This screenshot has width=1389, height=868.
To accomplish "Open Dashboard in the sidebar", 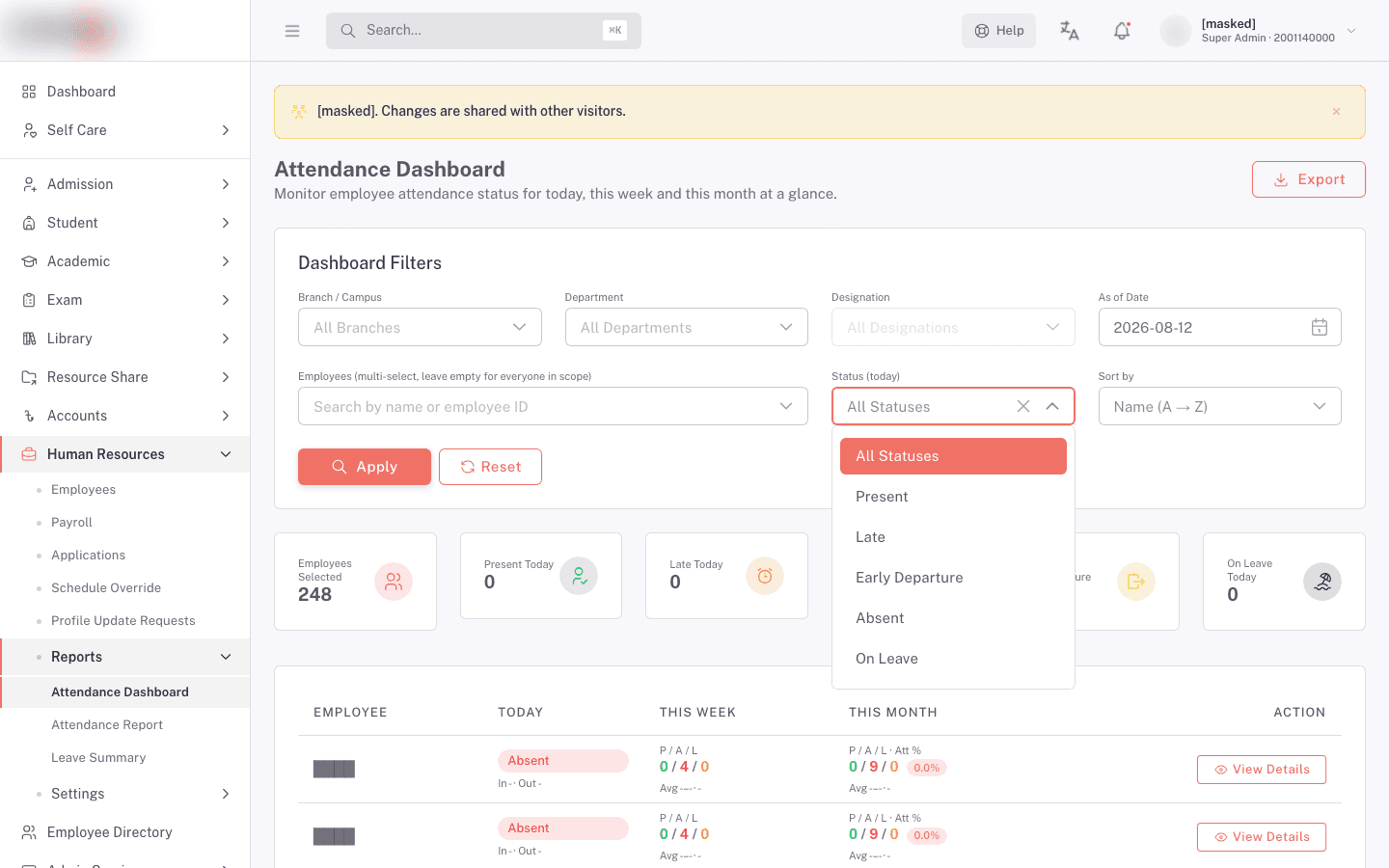I will (125, 92).
